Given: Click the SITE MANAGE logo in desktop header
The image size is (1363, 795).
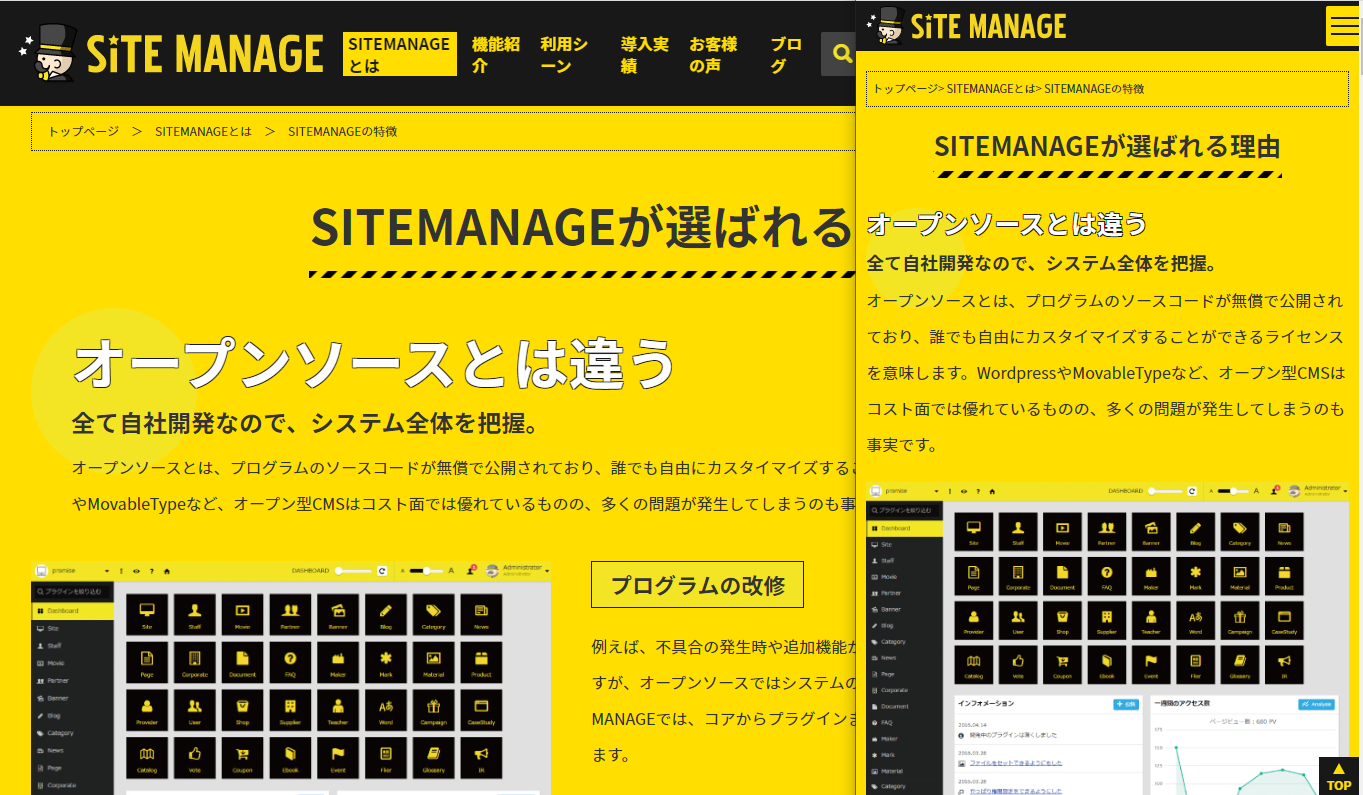Looking at the screenshot, I should coord(172,54).
